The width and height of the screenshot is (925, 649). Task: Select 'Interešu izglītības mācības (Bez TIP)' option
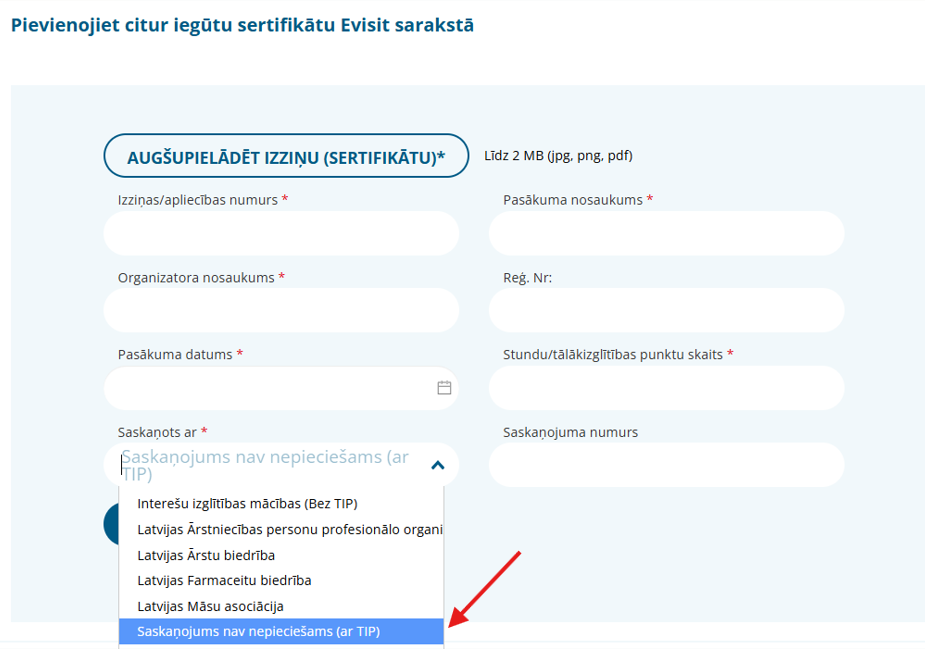coord(247,503)
